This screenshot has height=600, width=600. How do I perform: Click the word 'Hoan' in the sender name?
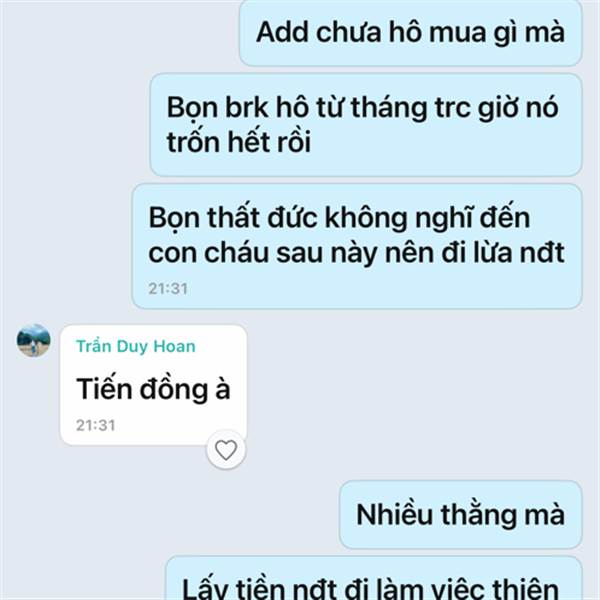click(x=174, y=346)
